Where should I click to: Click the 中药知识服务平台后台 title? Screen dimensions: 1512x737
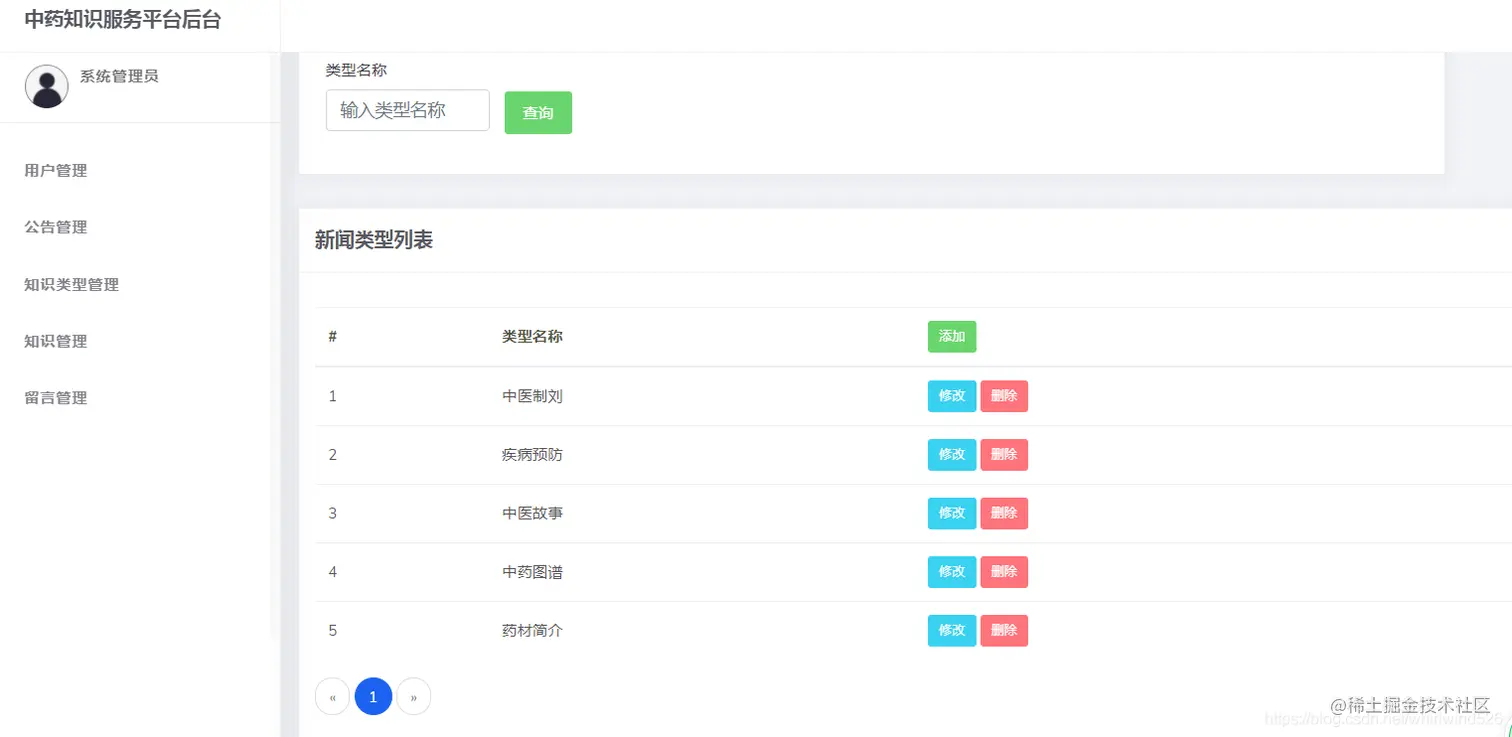coord(122,20)
